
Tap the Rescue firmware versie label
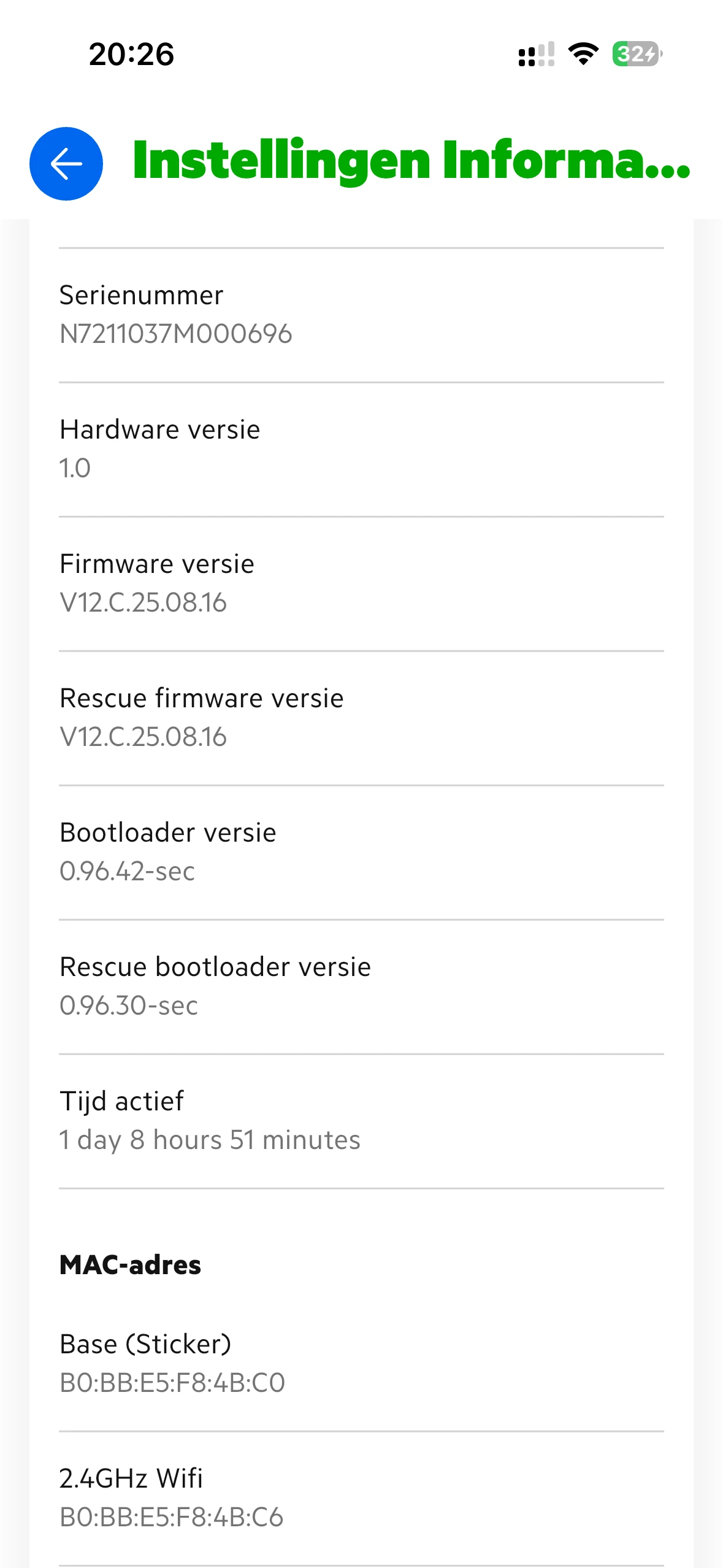pyautogui.click(x=202, y=698)
